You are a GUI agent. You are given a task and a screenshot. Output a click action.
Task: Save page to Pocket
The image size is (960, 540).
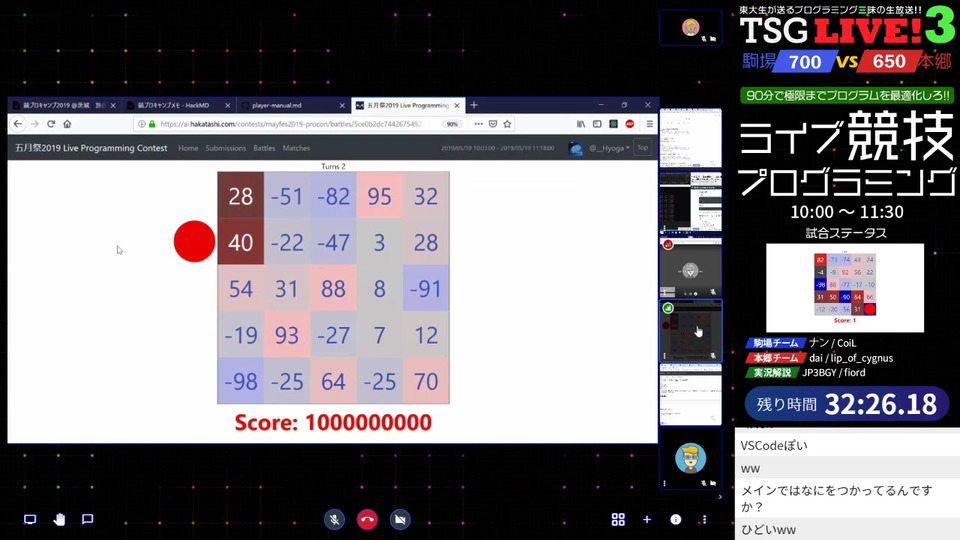click(x=493, y=124)
